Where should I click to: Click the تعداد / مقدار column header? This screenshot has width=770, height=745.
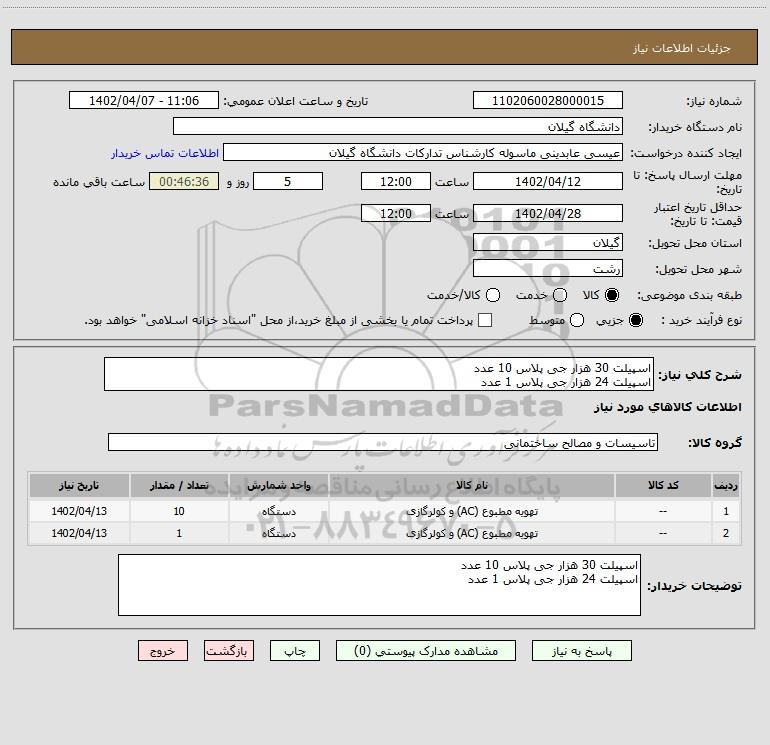pyautogui.click(x=179, y=485)
